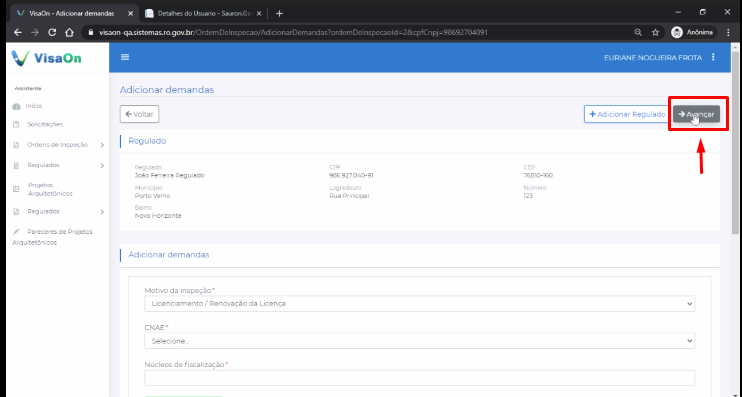Click the zoom magnifier icon in the address bar
Viewport: 742px width, 397px height.
tap(638, 32)
